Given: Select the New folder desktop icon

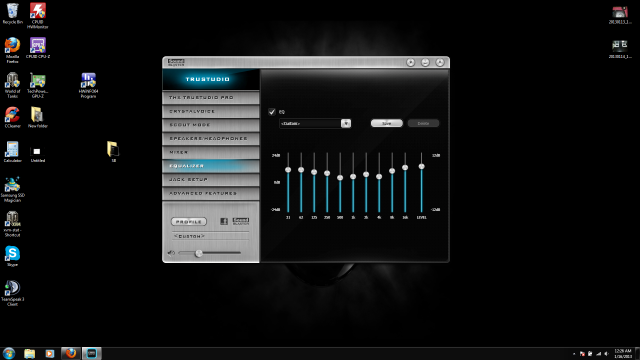Looking at the screenshot, I should pos(38,117).
